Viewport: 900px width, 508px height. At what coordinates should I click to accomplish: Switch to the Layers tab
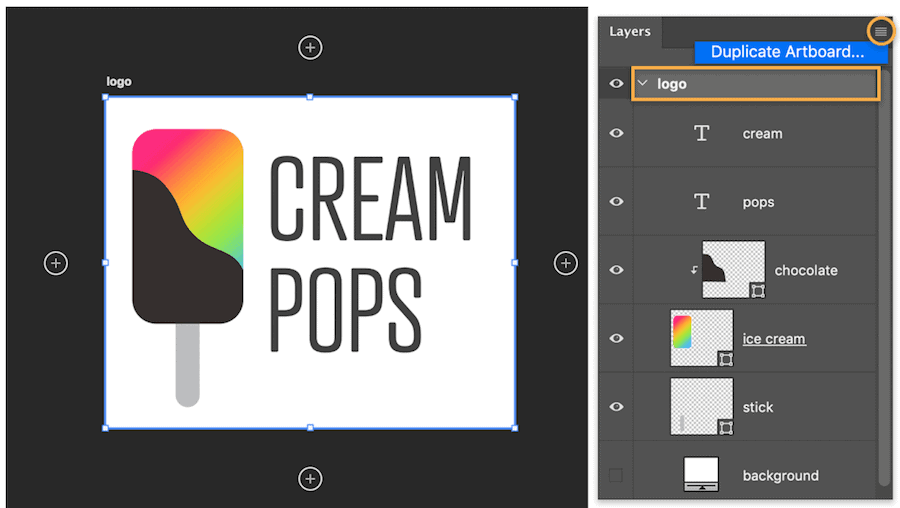pos(630,32)
